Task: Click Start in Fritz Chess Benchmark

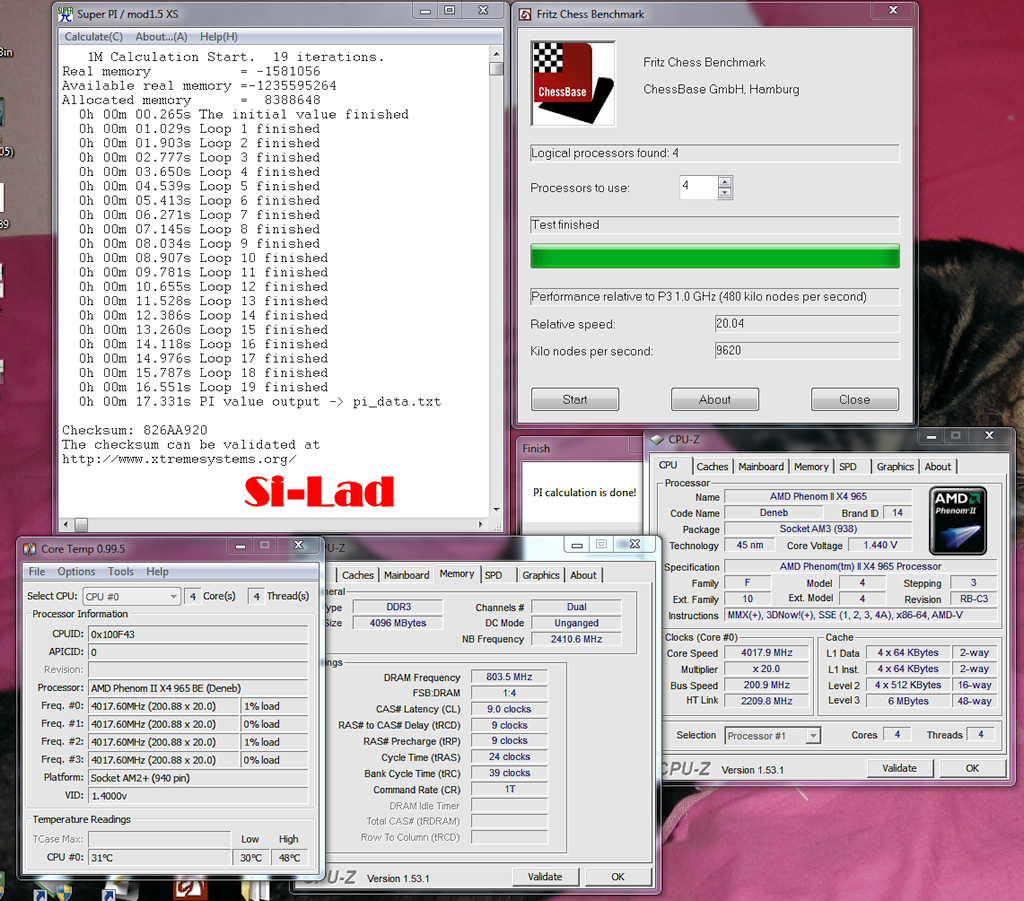Action: (575, 400)
